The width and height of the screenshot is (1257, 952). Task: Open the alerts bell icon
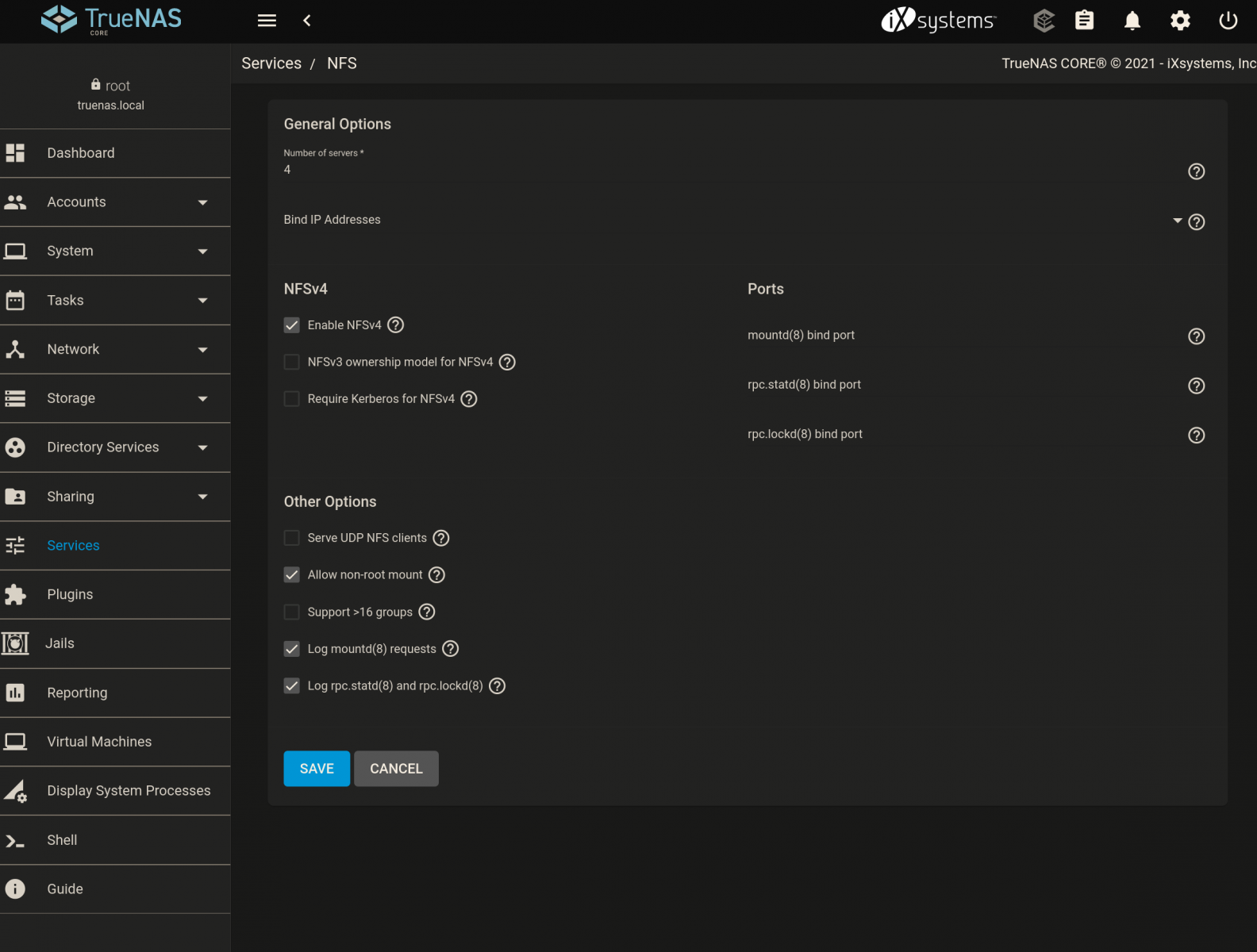tap(1132, 21)
